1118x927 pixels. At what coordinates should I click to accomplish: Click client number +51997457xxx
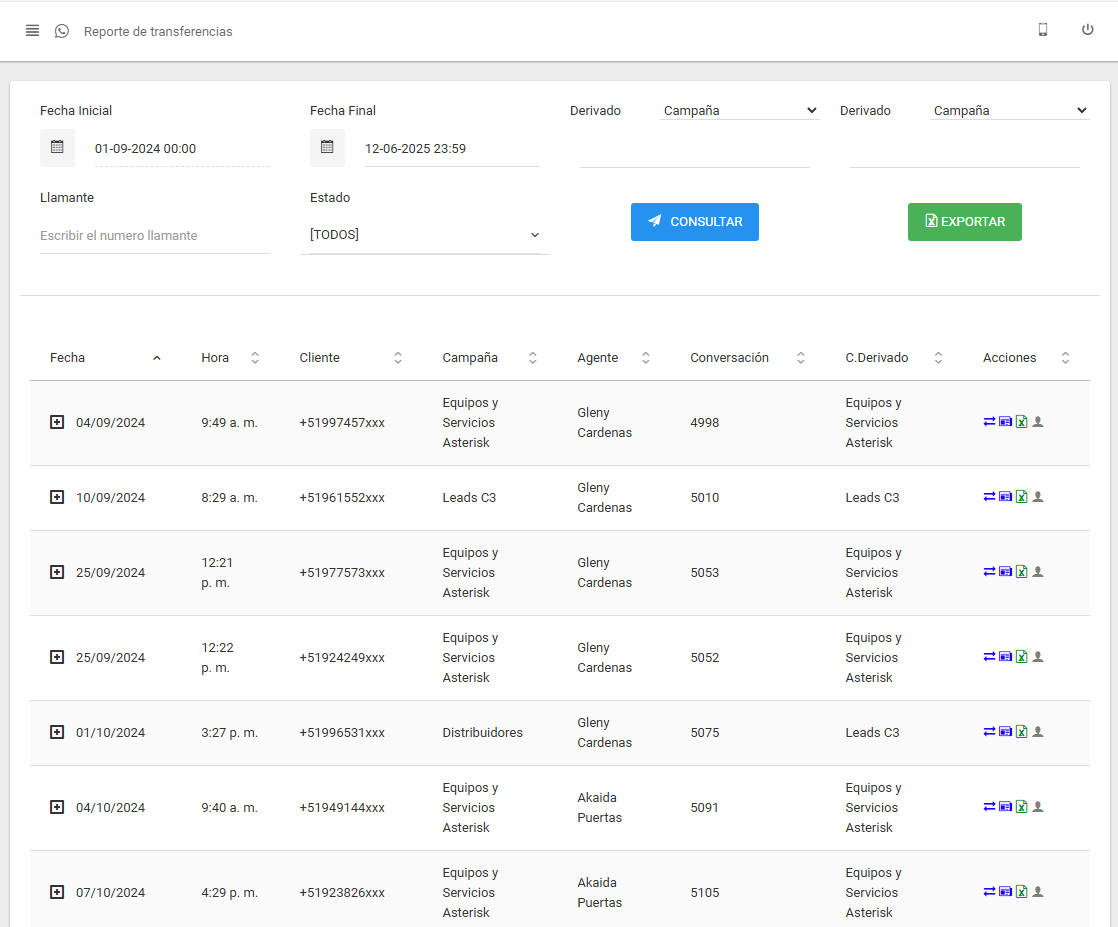point(342,423)
